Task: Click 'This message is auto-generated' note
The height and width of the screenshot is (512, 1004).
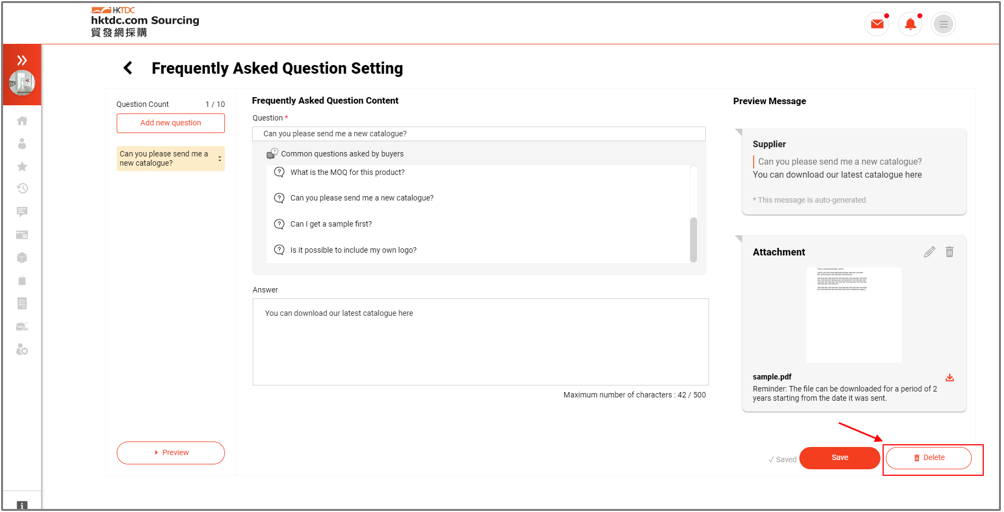Action: click(809, 200)
